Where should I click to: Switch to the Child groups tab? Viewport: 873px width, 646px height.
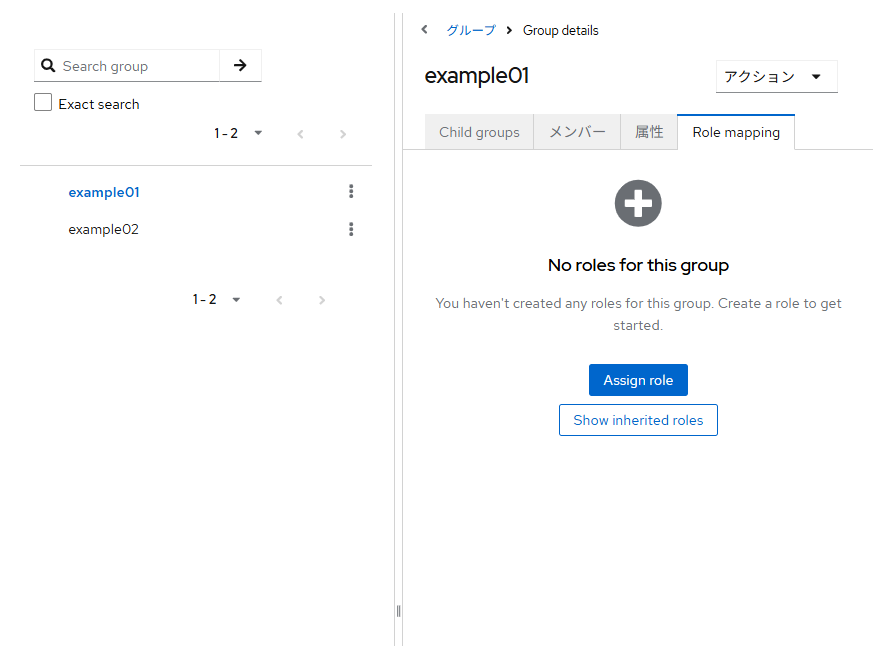pyautogui.click(x=479, y=132)
